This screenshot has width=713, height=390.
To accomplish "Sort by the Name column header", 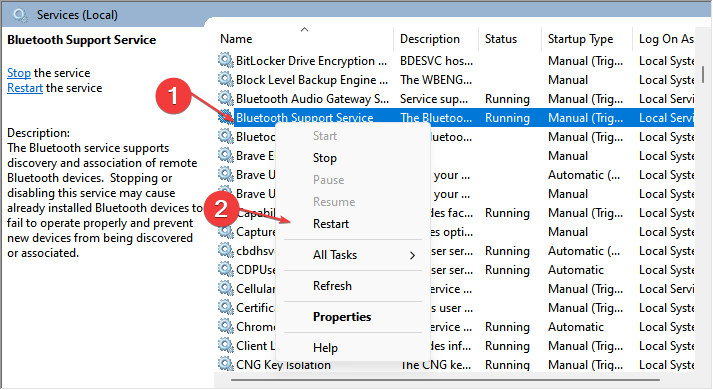I will click(x=236, y=39).
